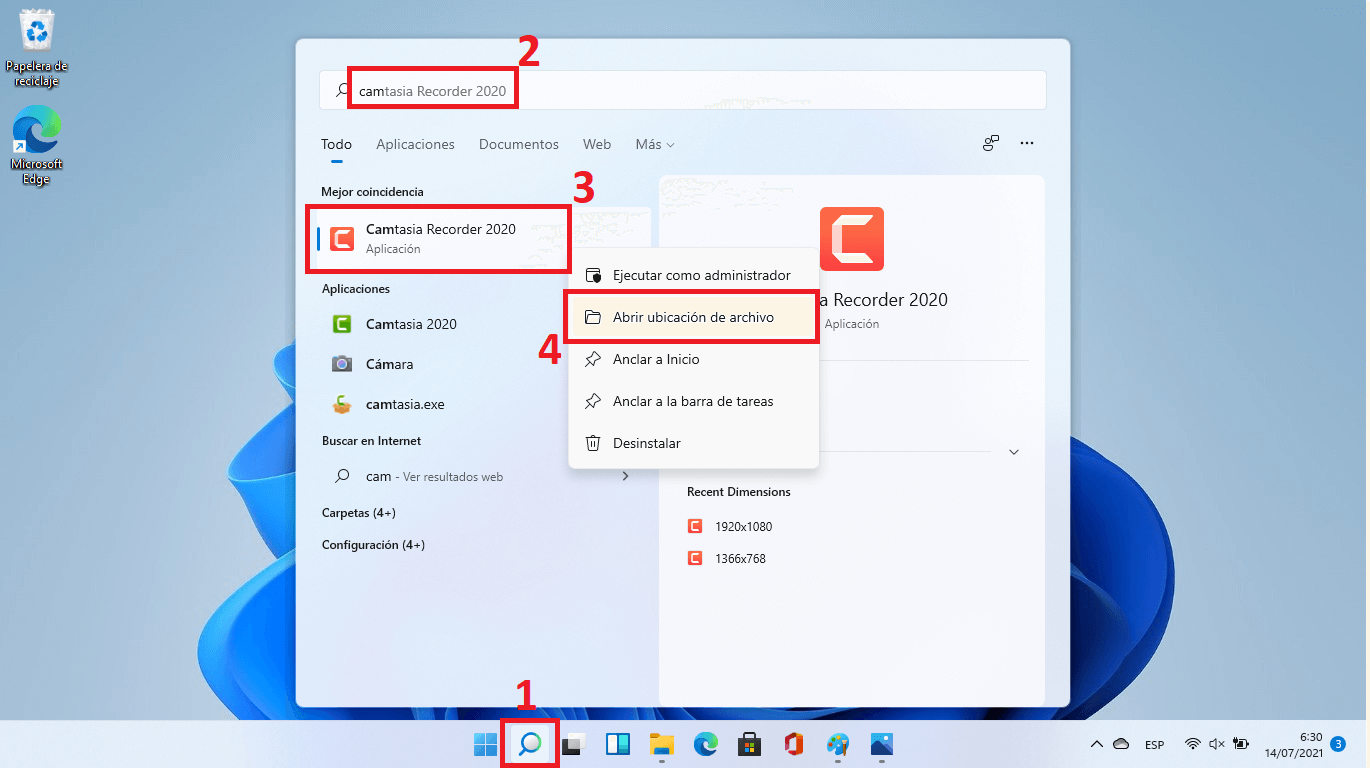This screenshot has width=1370, height=768.
Task: Open the Carpetas (4+) results
Action: (x=358, y=513)
